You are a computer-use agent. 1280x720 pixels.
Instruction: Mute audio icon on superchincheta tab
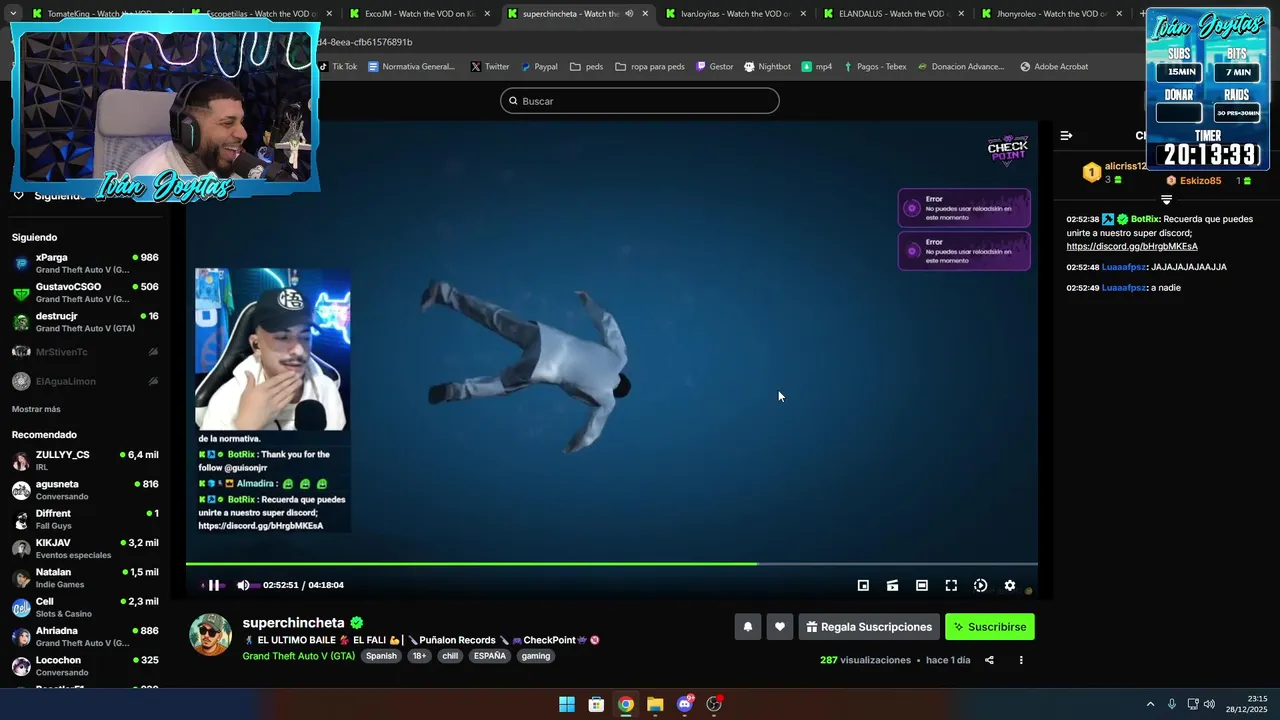coord(629,14)
